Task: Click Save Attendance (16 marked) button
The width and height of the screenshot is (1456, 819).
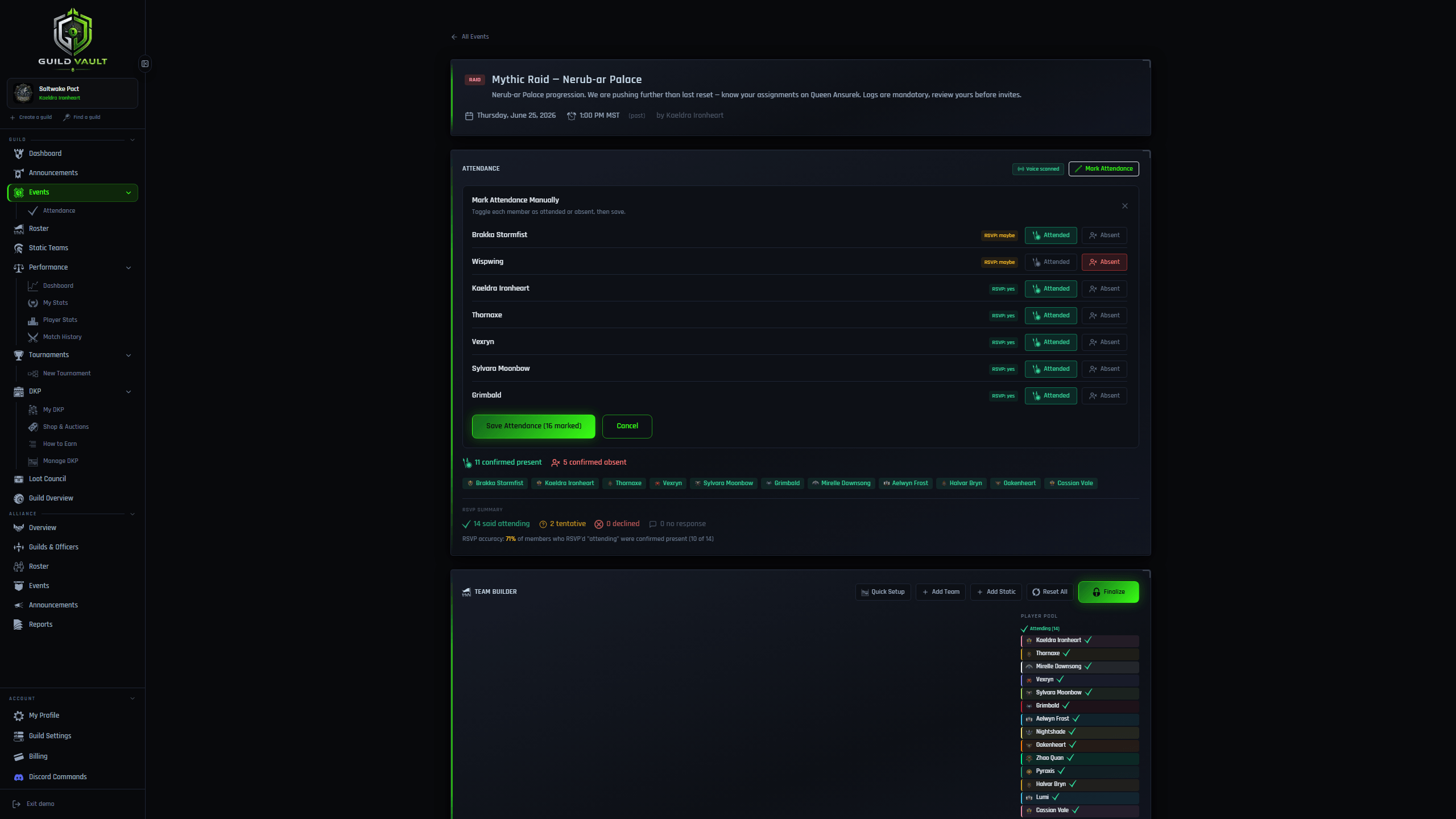Action: pyautogui.click(x=533, y=426)
